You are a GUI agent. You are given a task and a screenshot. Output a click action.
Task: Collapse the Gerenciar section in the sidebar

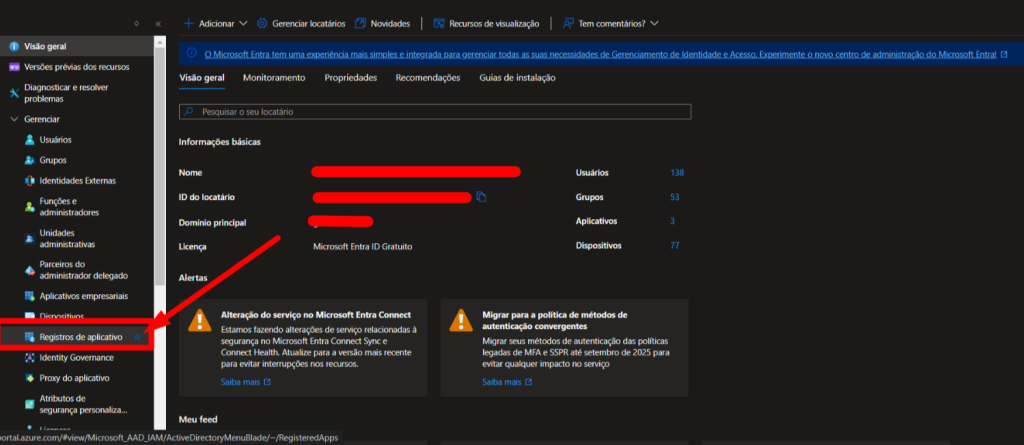14,119
